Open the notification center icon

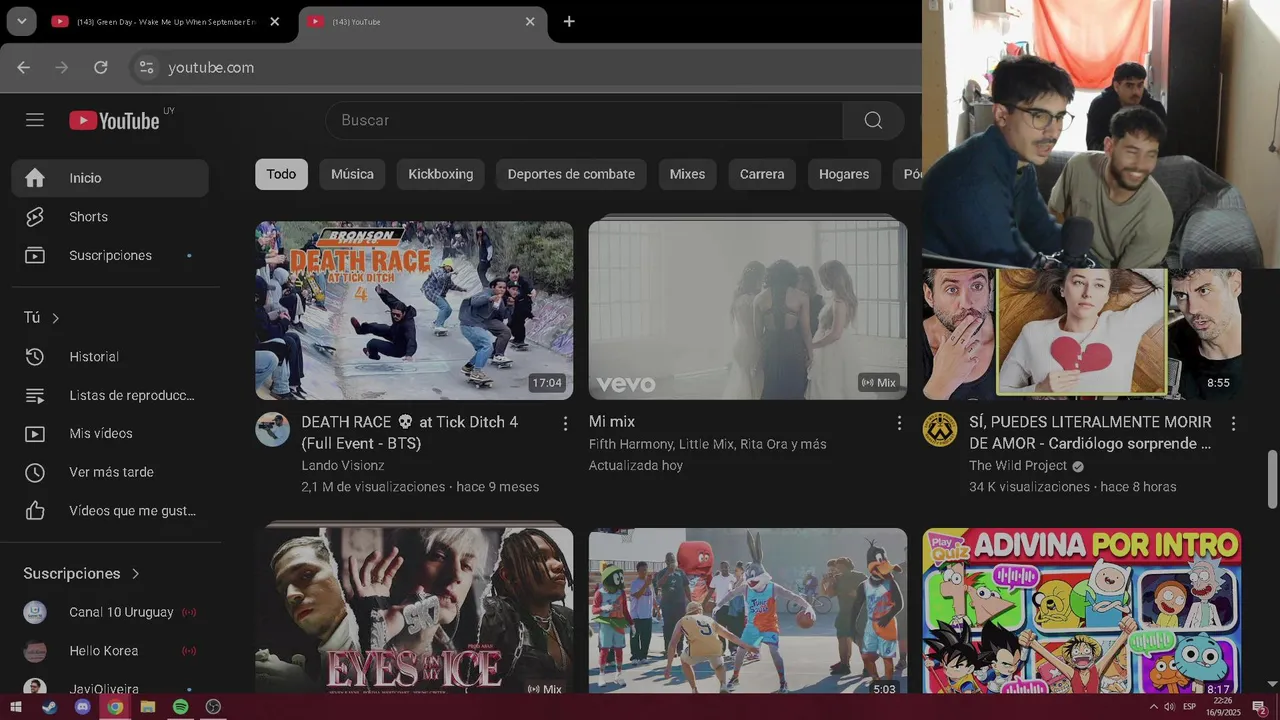click(x=1260, y=707)
